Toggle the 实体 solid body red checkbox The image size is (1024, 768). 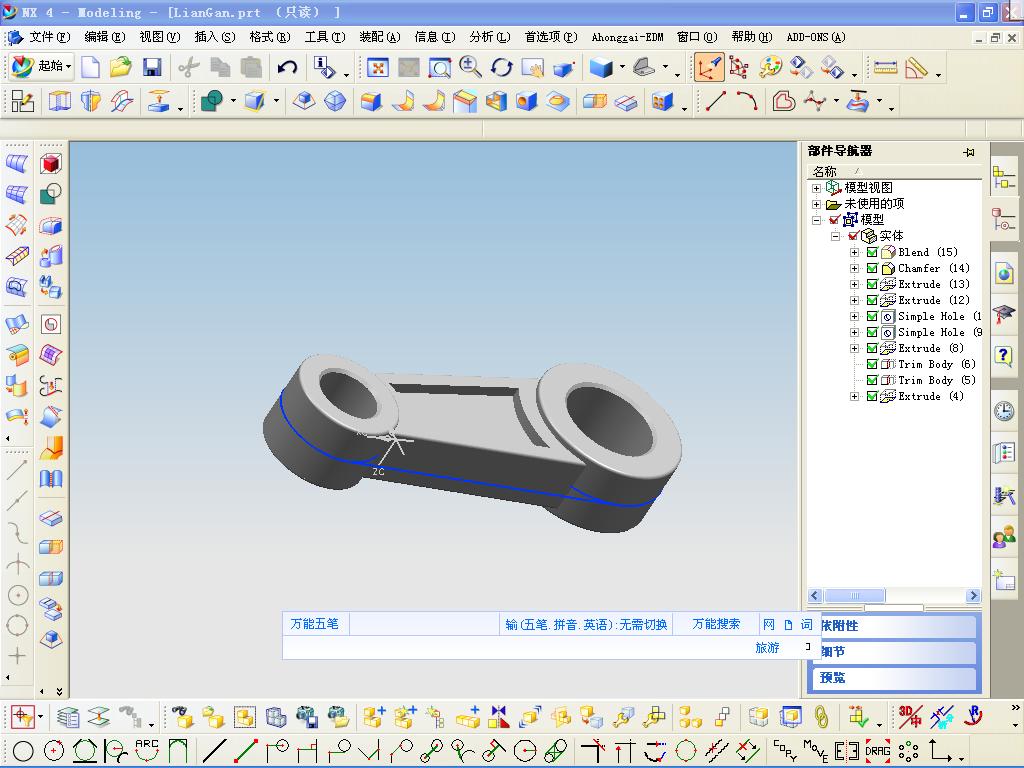854,236
